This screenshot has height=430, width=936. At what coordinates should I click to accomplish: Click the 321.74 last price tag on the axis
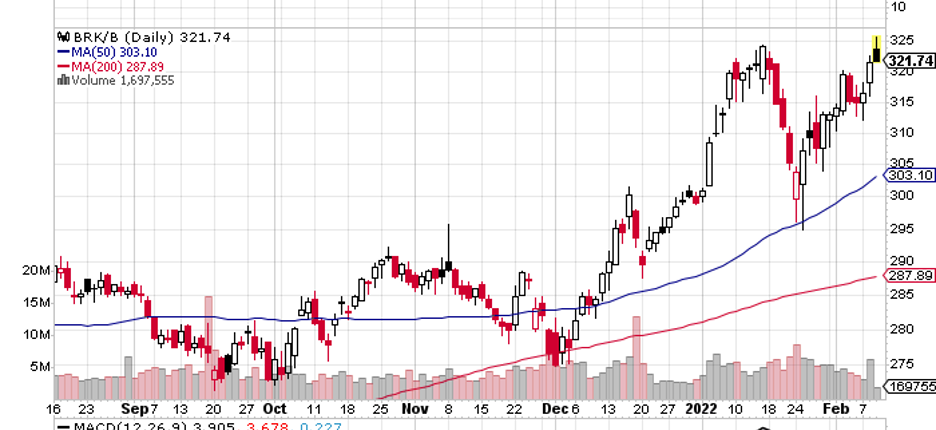point(909,61)
